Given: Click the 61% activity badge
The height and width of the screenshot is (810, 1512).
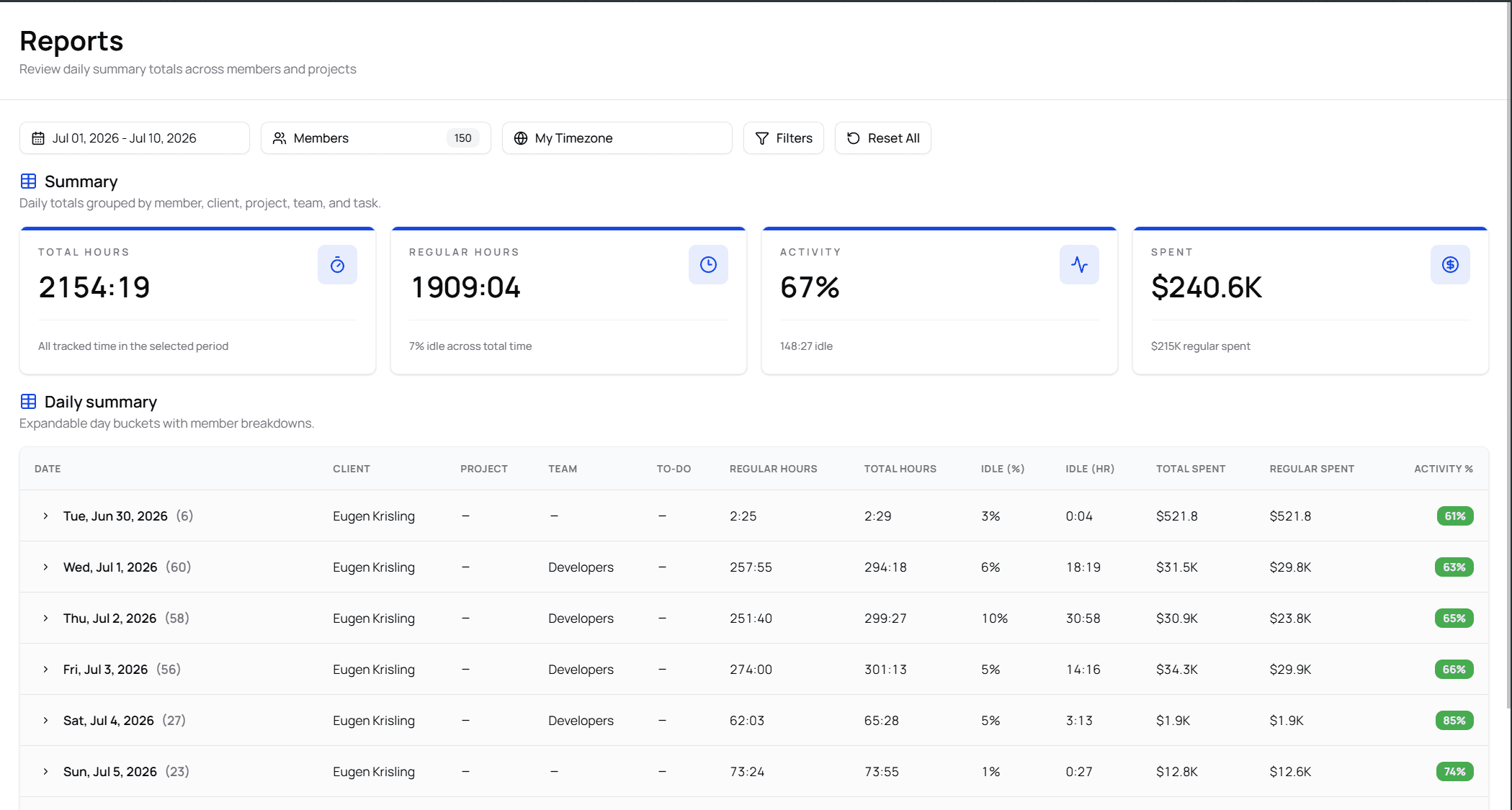Looking at the screenshot, I should [x=1455, y=516].
